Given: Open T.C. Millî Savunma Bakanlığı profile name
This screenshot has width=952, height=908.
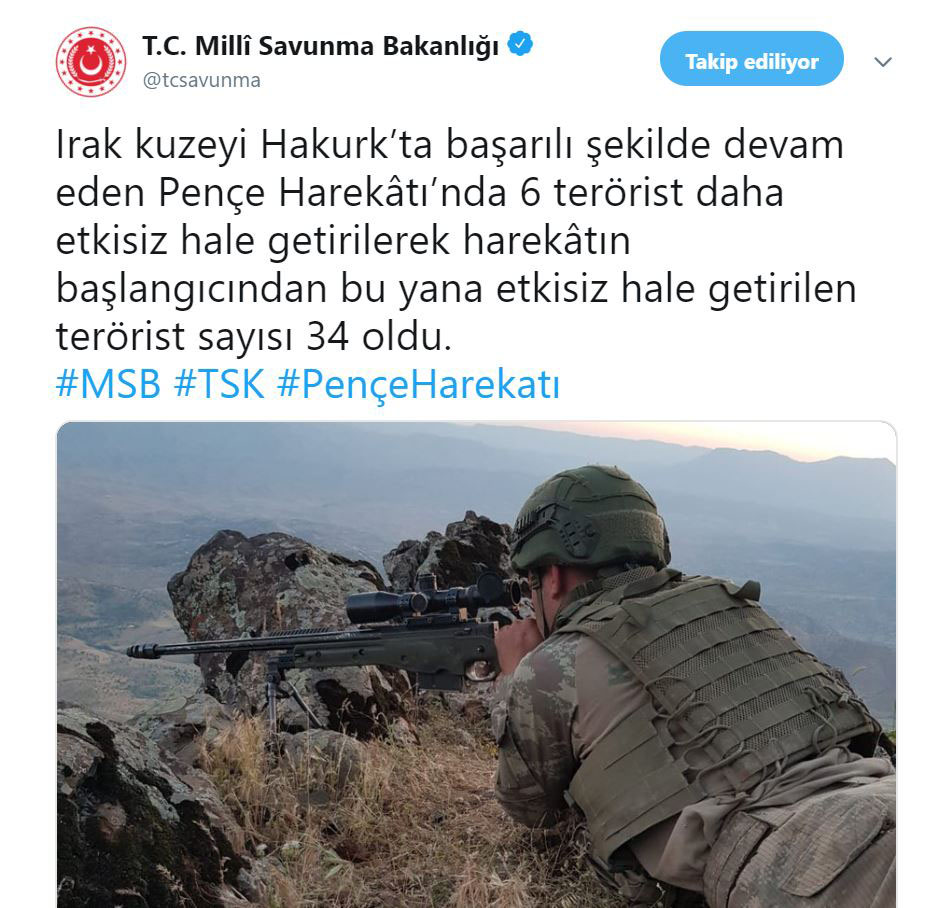Looking at the screenshot, I should [321, 46].
